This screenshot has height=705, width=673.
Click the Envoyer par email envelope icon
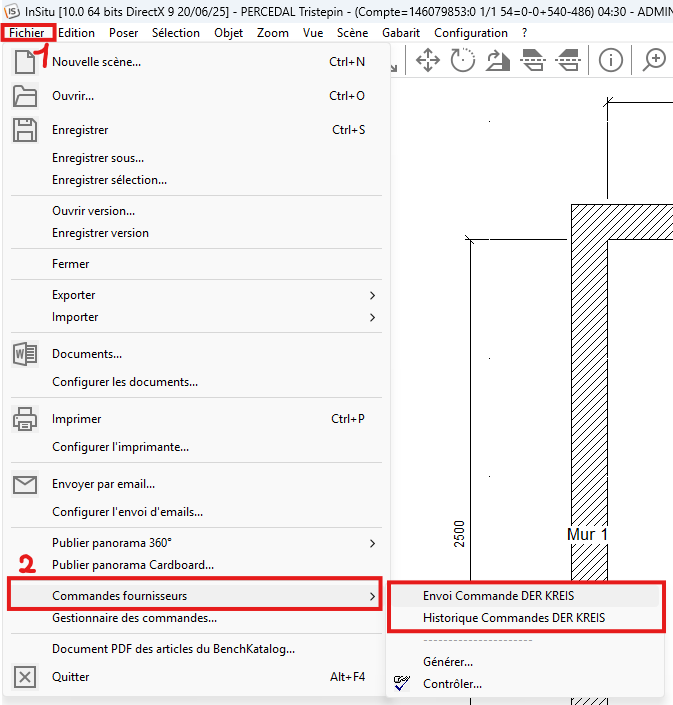pos(25,485)
